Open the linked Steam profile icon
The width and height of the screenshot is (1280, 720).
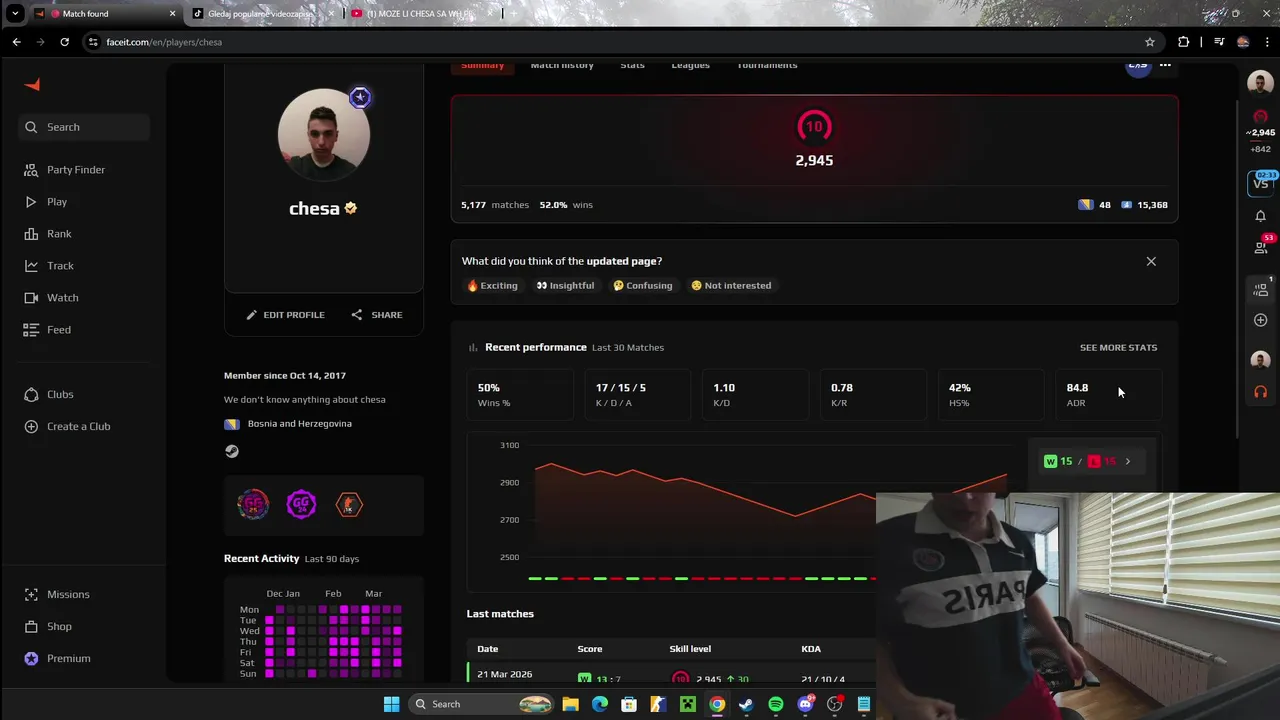(x=231, y=451)
